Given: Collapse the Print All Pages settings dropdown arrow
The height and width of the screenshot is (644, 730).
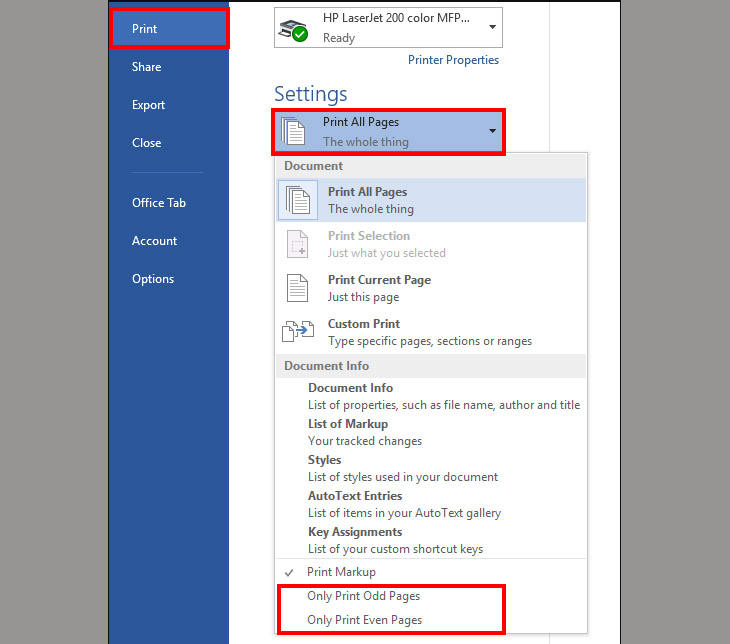Looking at the screenshot, I should click(492, 132).
